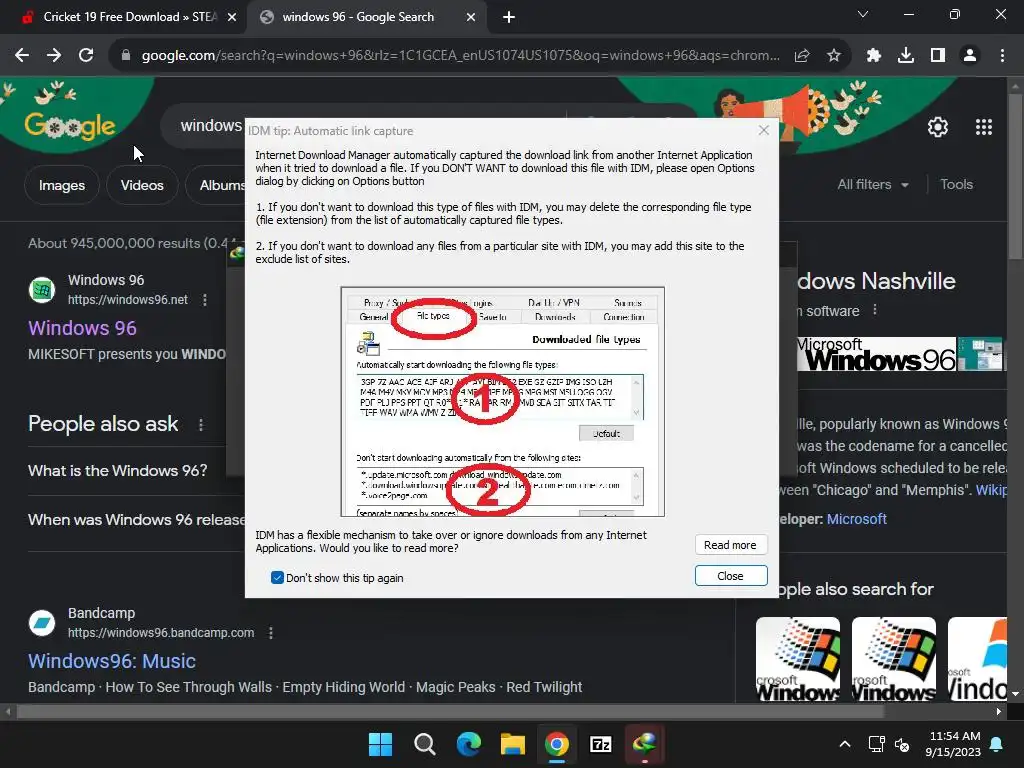
Task: Dismiss IDM tip dialog via X icon
Action: (x=763, y=131)
